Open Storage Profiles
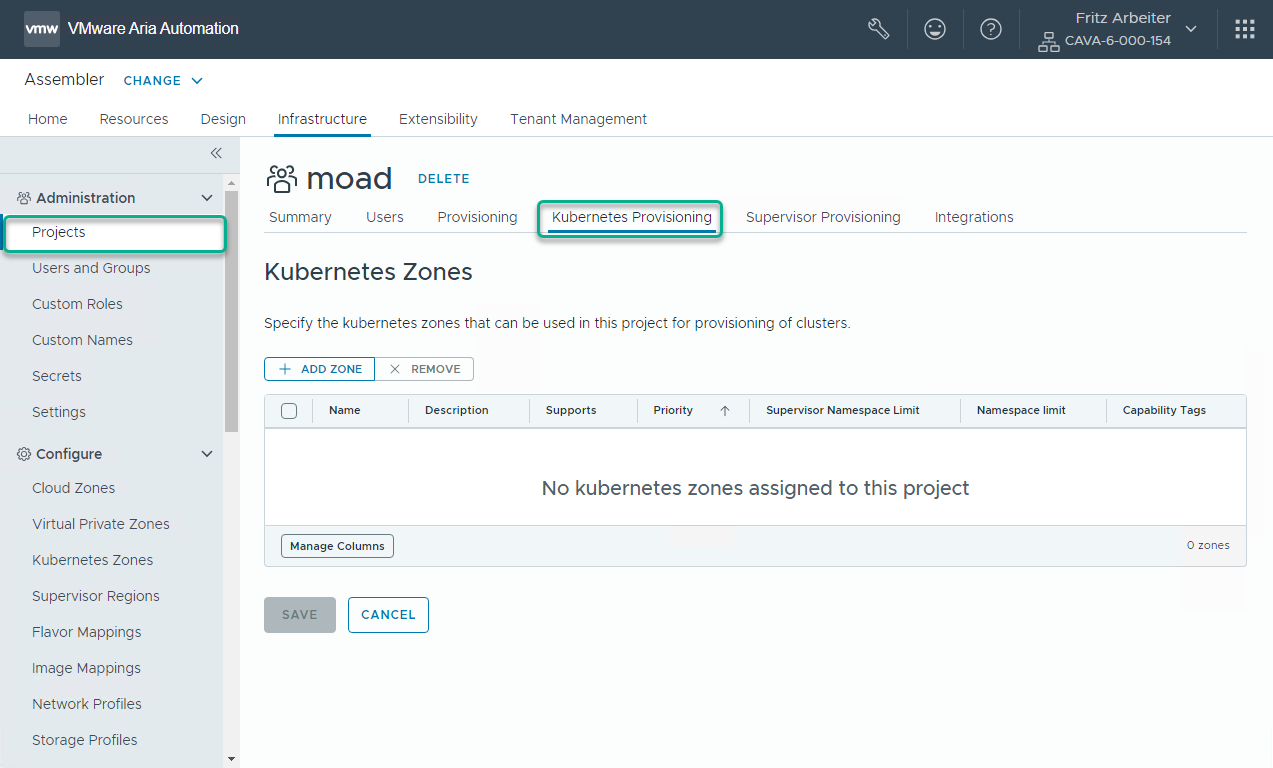 click(85, 740)
